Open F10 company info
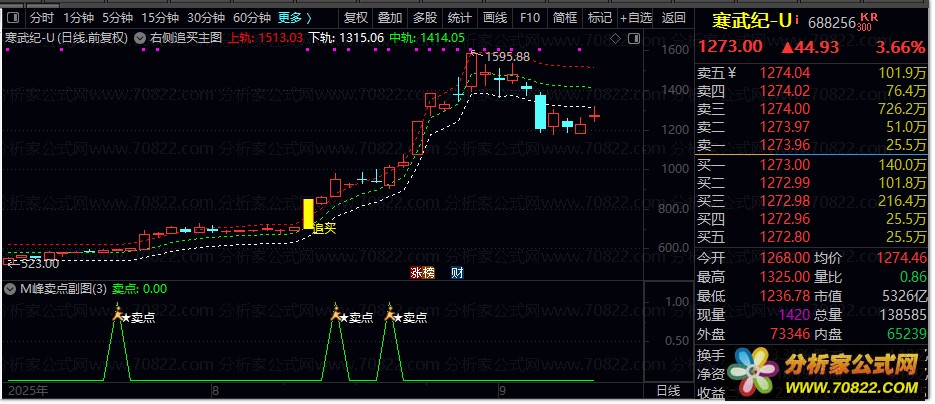The image size is (935, 404). [x=530, y=18]
